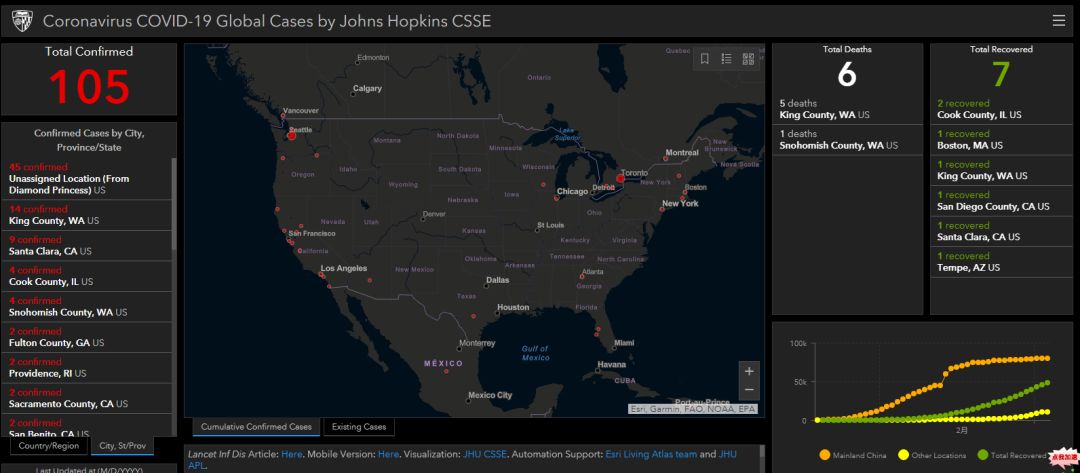Select King County, WA 14 confirmed row
The image size is (1080, 473).
[x=86, y=215]
